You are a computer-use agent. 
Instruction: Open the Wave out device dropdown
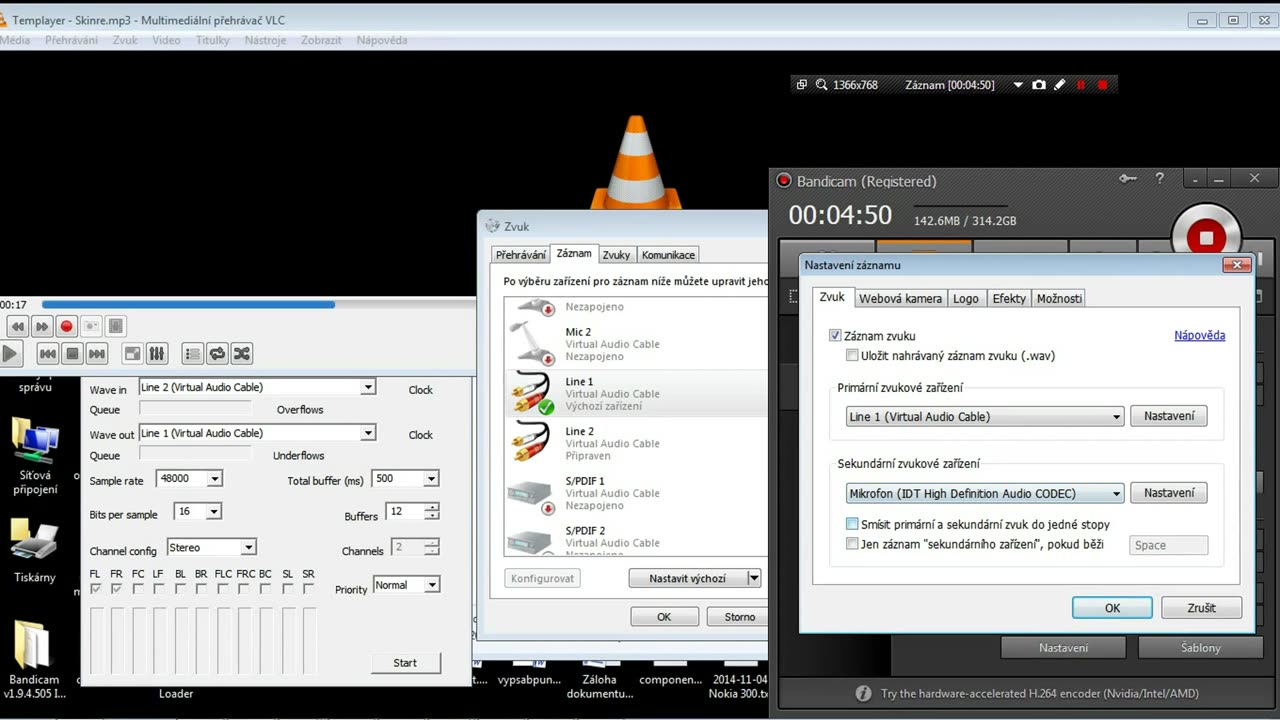click(x=368, y=433)
